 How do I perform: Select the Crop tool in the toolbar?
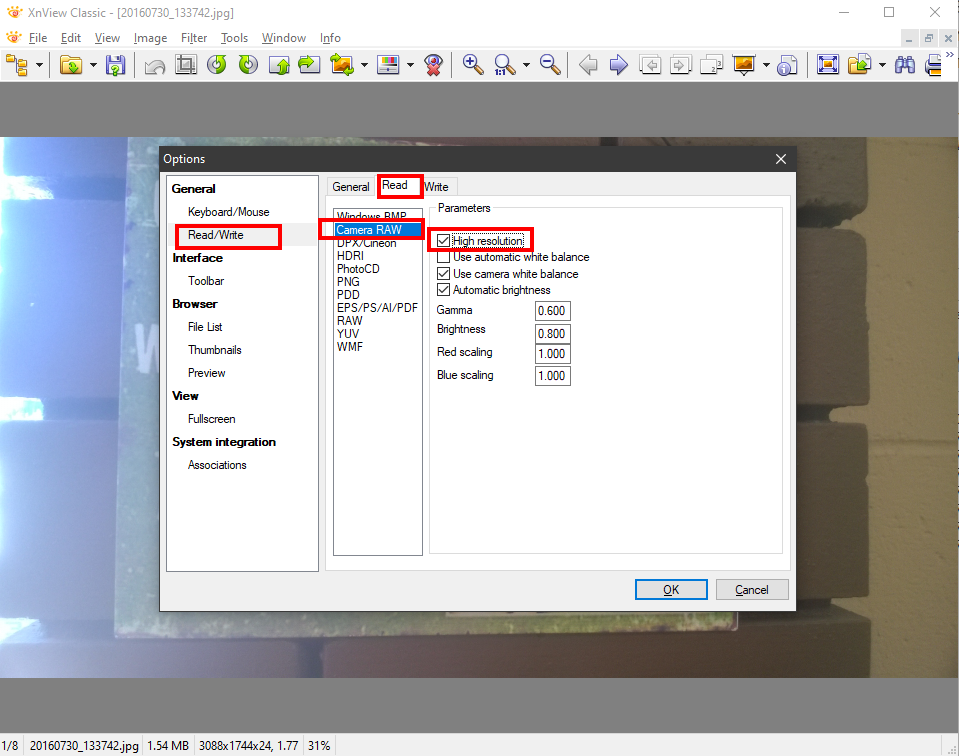(x=186, y=66)
